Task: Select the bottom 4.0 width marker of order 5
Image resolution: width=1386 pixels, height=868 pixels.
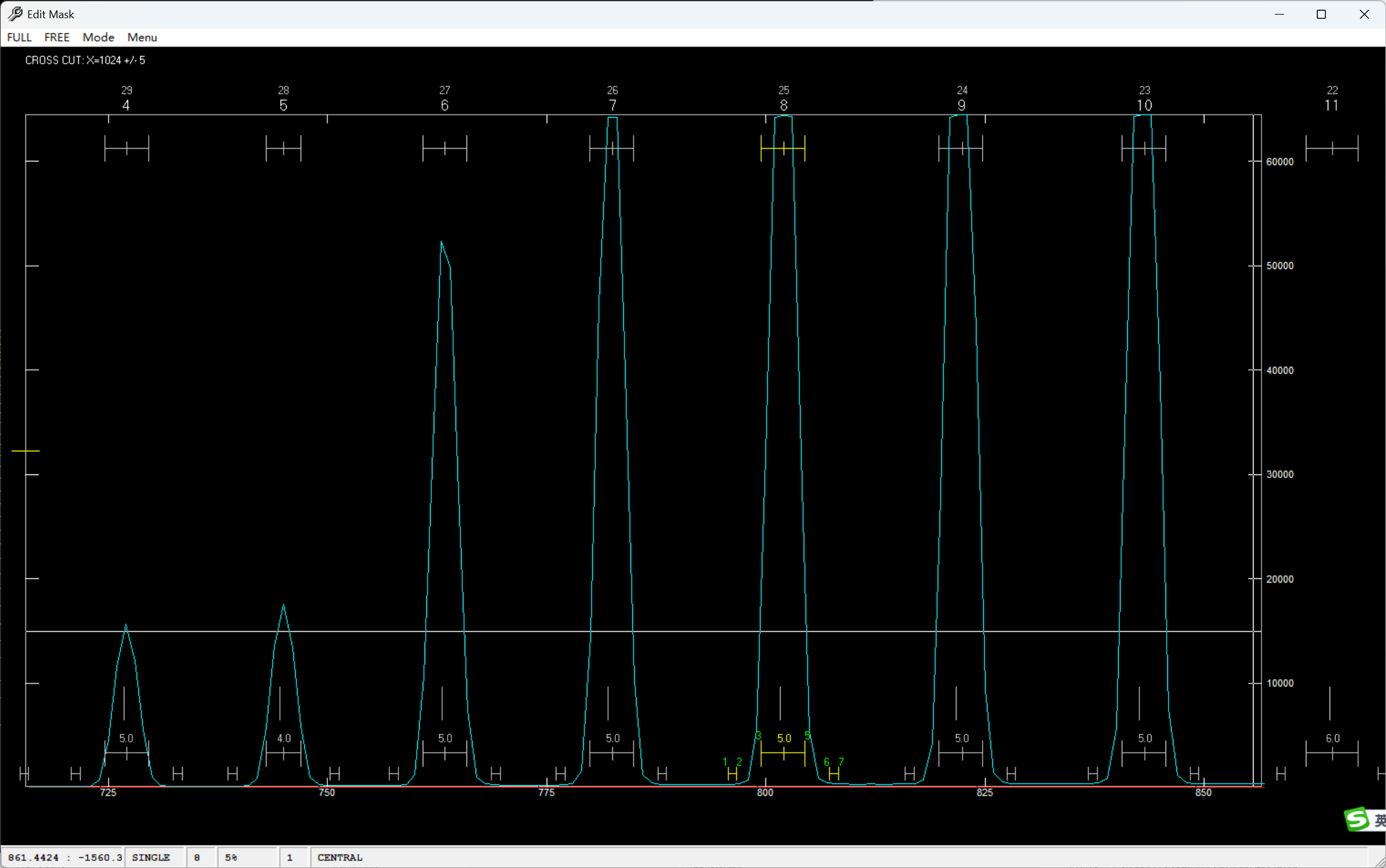Action: tap(283, 753)
